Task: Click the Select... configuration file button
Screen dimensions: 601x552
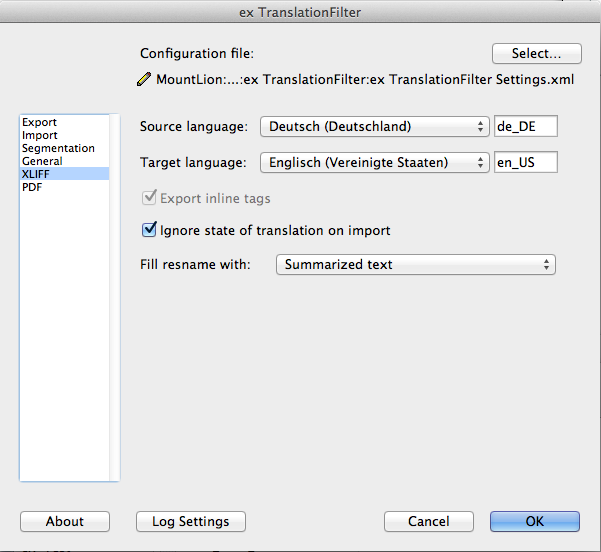Action: click(537, 53)
